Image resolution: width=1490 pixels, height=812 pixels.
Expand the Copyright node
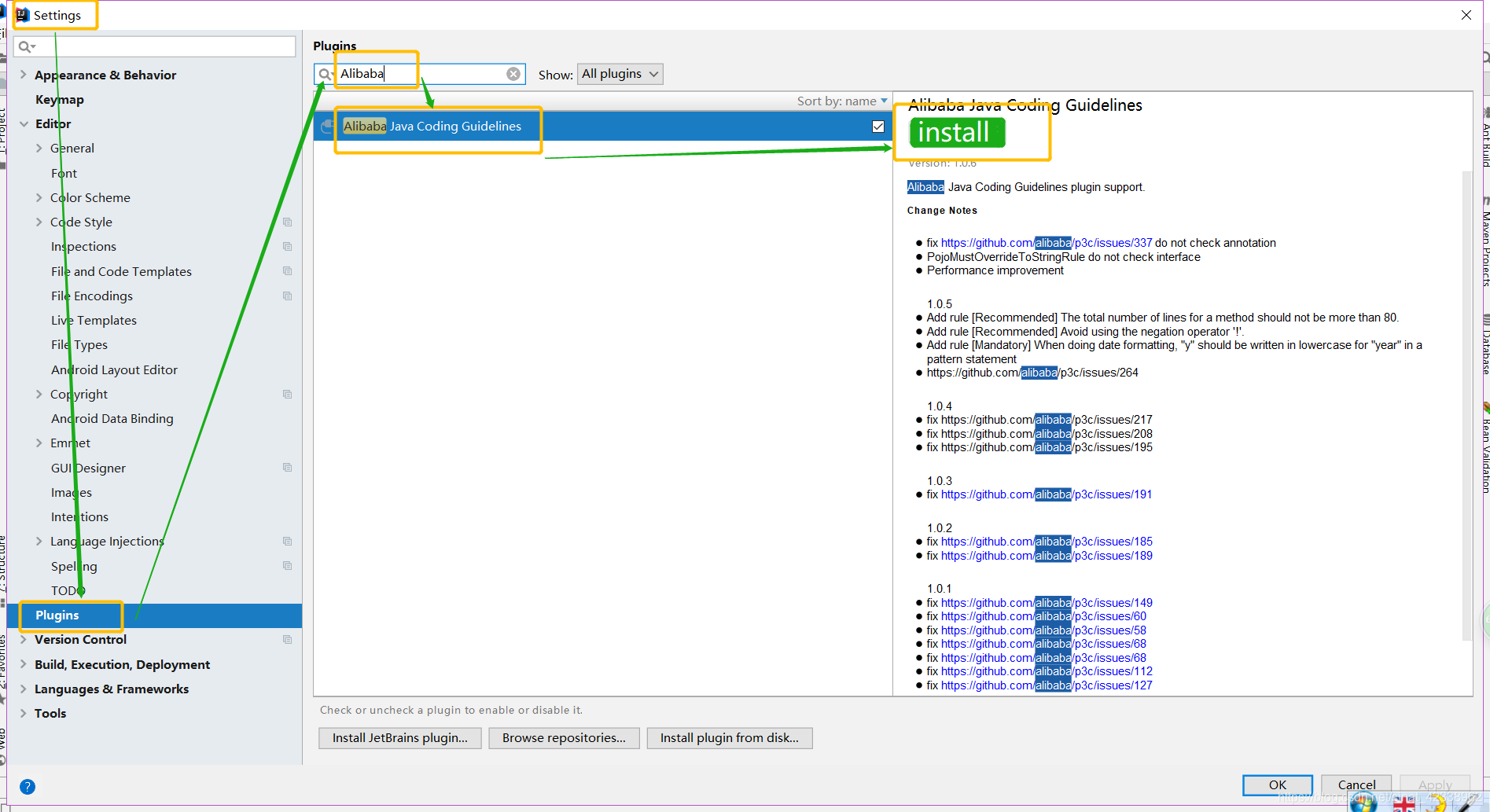click(39, 394)
